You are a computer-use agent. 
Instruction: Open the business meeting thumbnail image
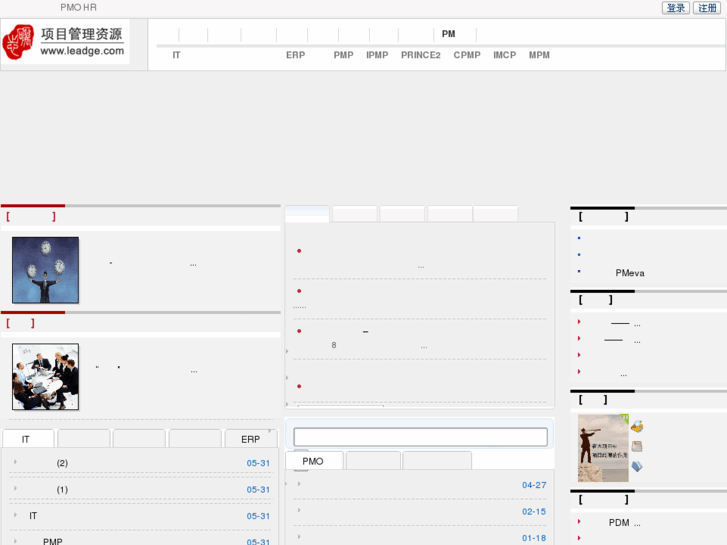[x=45, y=377]
